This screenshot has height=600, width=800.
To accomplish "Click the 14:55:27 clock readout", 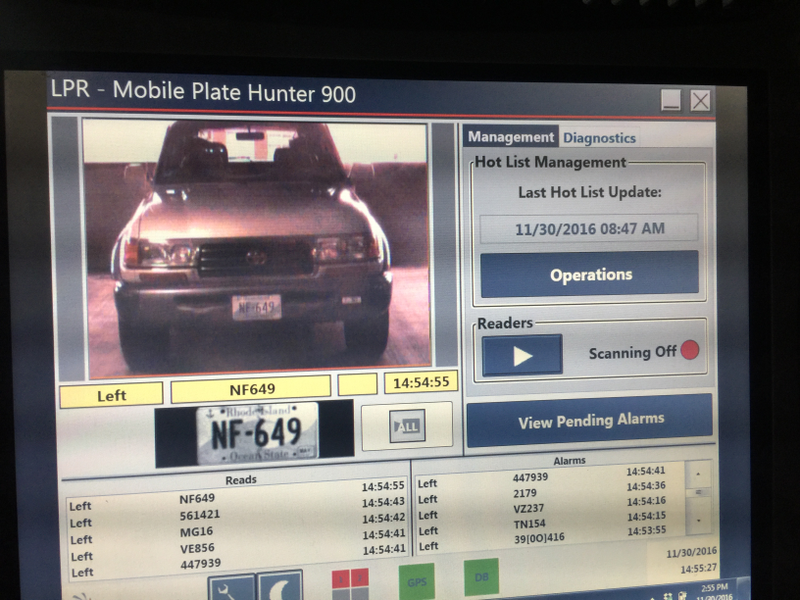I will coord(698,568).
